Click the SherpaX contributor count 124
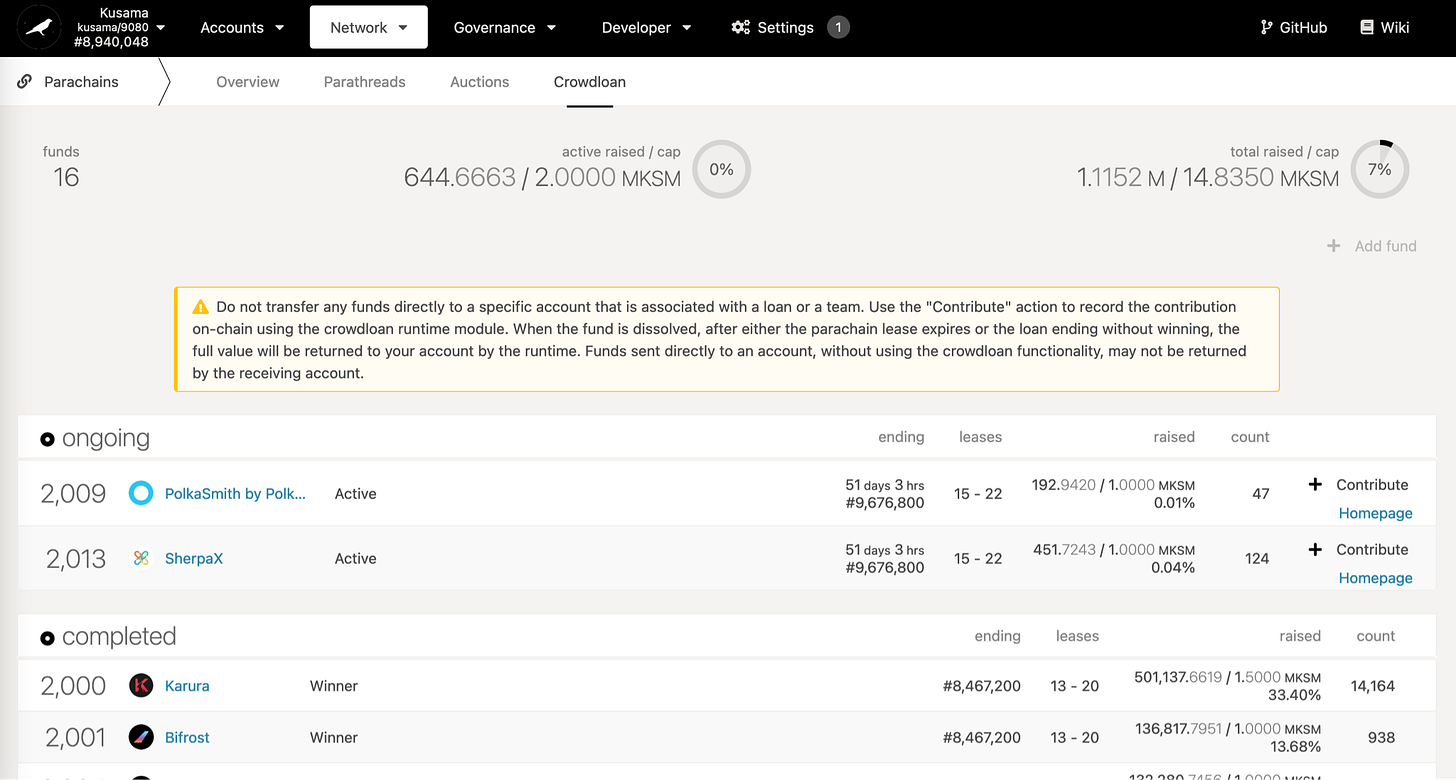The height and width of the screenshot is (780, 1456). 1257,559
